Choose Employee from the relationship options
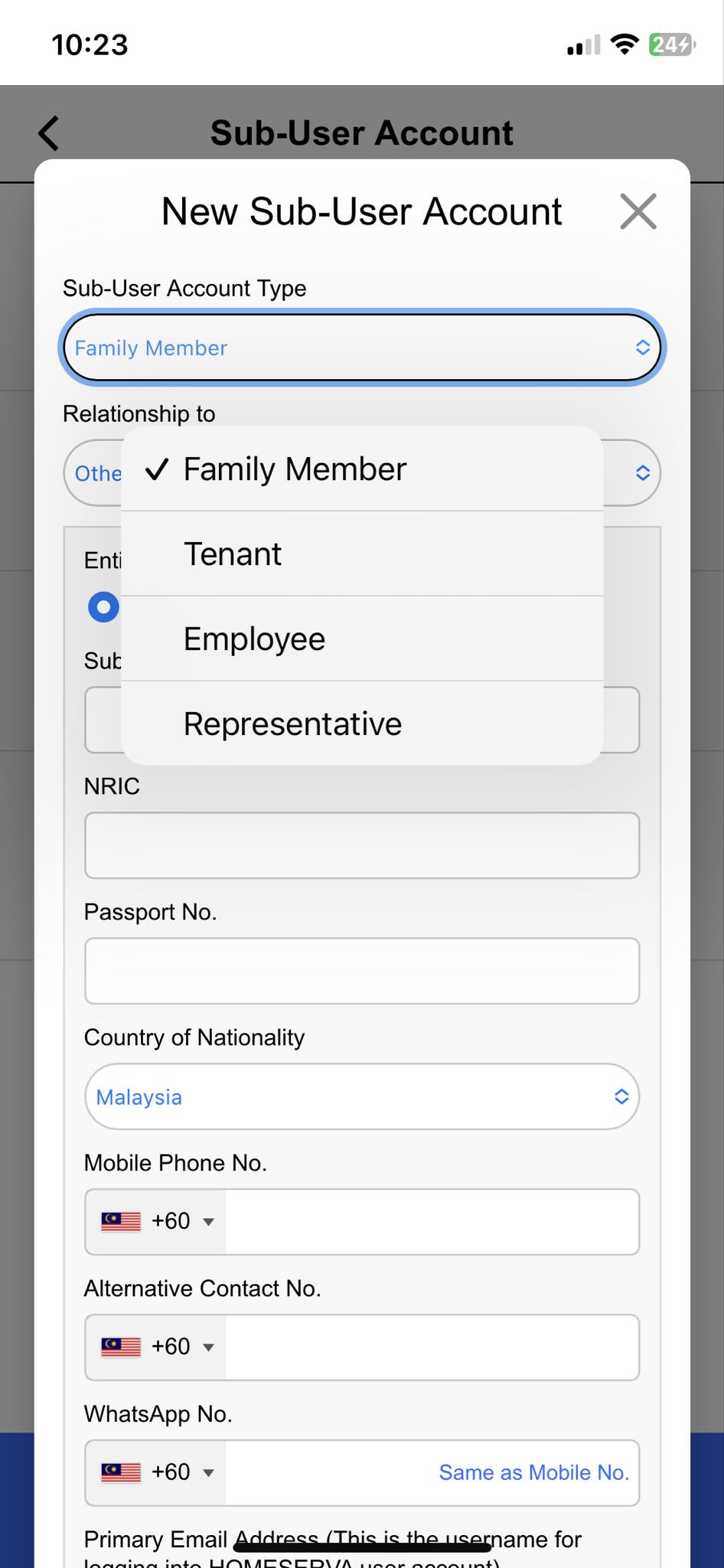 (254, 638)
